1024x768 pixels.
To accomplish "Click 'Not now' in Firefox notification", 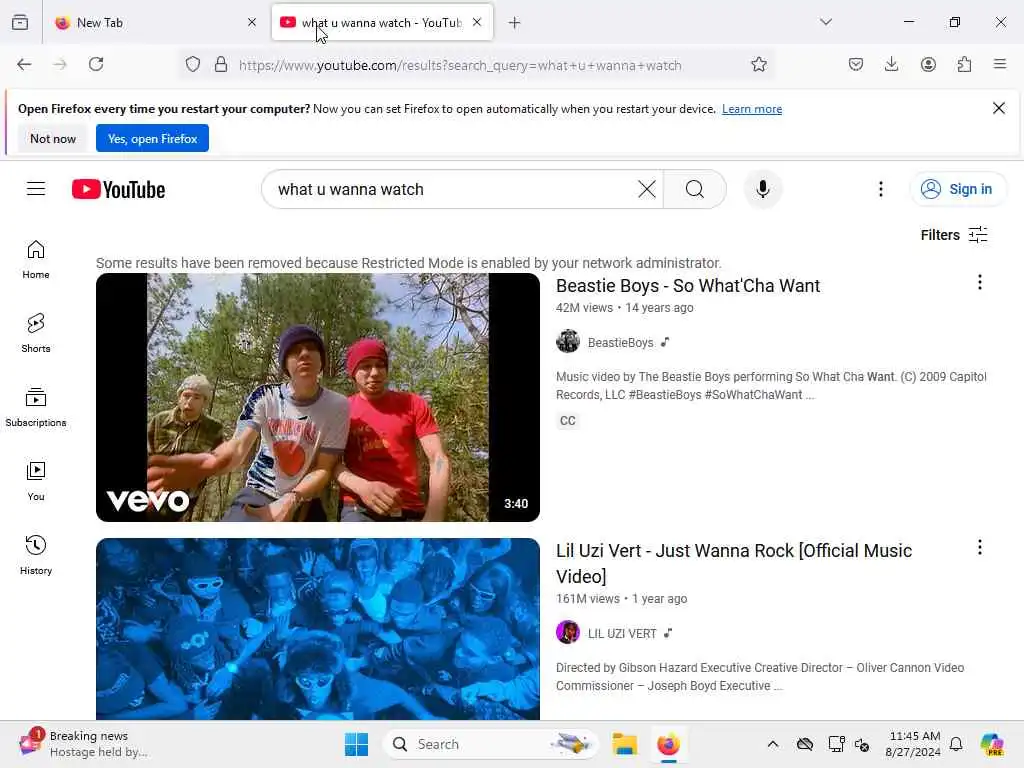I will pos(53,138).
